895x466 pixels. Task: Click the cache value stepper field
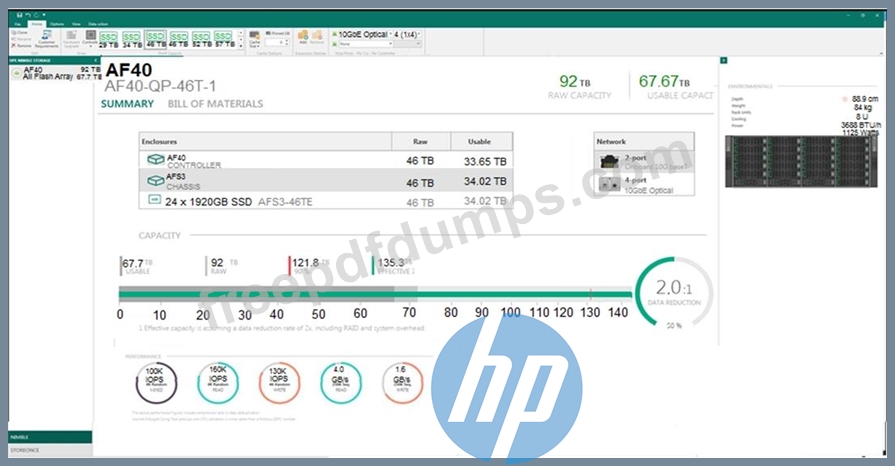tap(276, 42)
